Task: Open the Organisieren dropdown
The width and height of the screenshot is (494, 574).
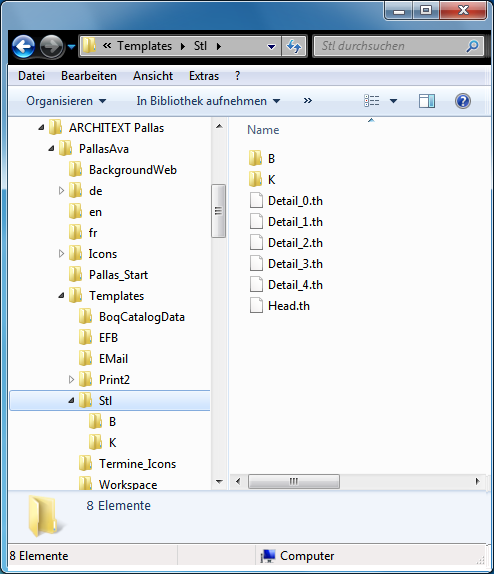Action: pyautogui.click(x=66, y=101)
